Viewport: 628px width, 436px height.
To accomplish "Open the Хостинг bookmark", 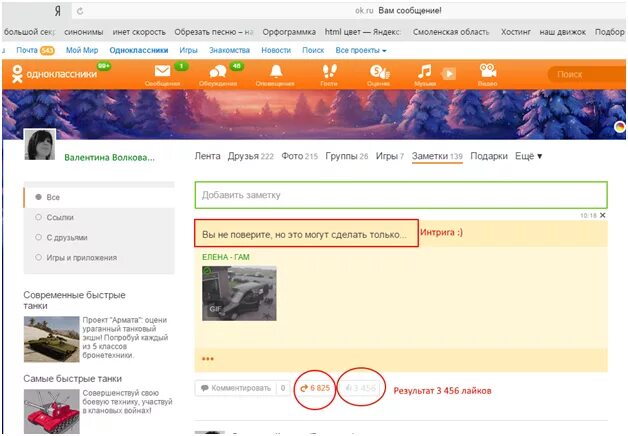I will coord(516,32).
